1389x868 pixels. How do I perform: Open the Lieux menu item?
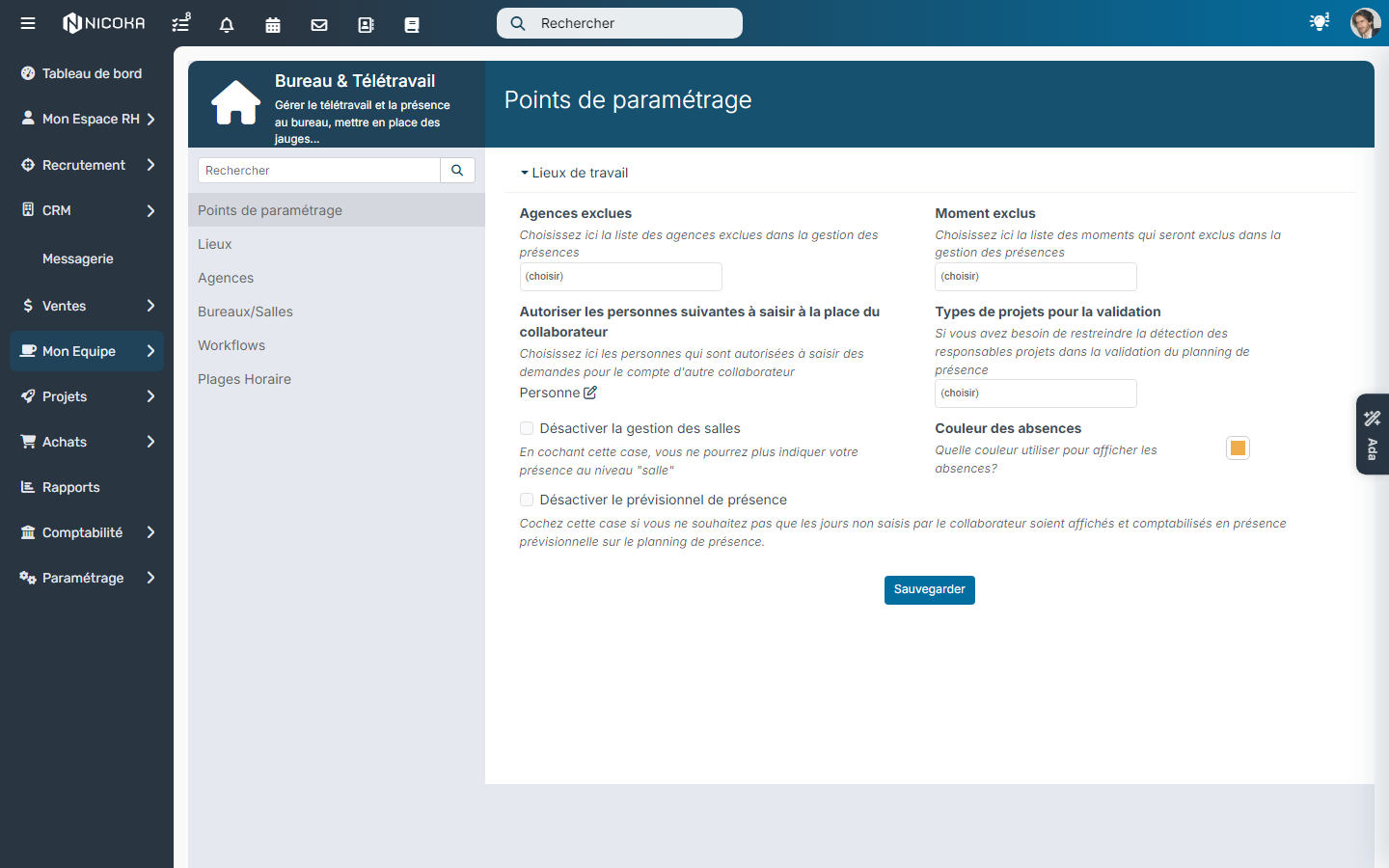pos(337,244)
